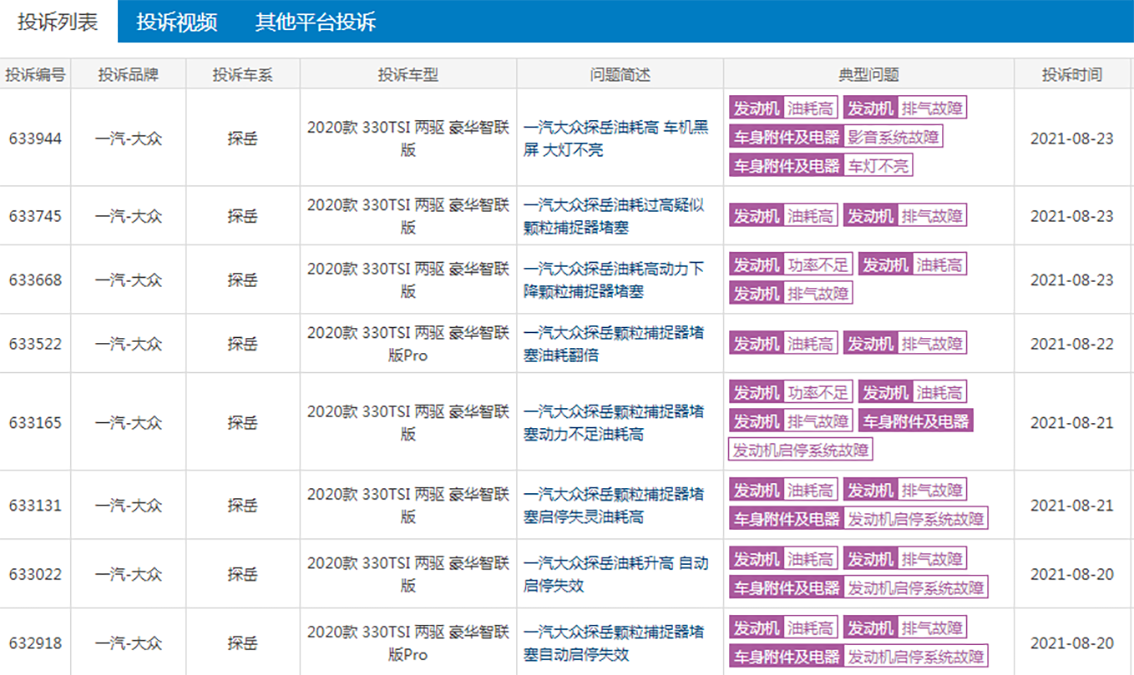Click the 排气故障 tag in row 633022
Image resolution: width=1134 pixels, height=675 pixels.
[932, 559]
